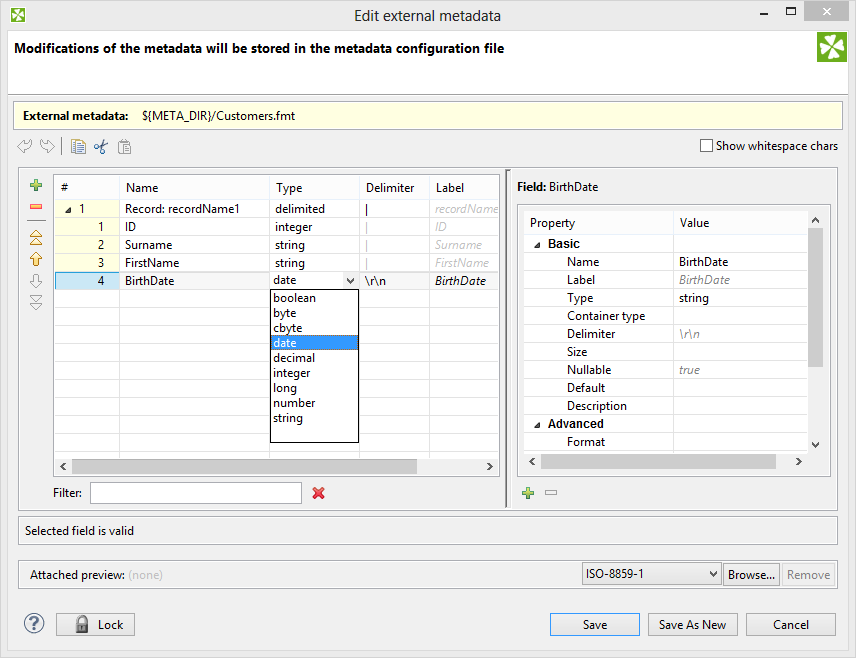The image size is (856, 658).
Task: Add a new field with green plus
Action: coord(36,185)
